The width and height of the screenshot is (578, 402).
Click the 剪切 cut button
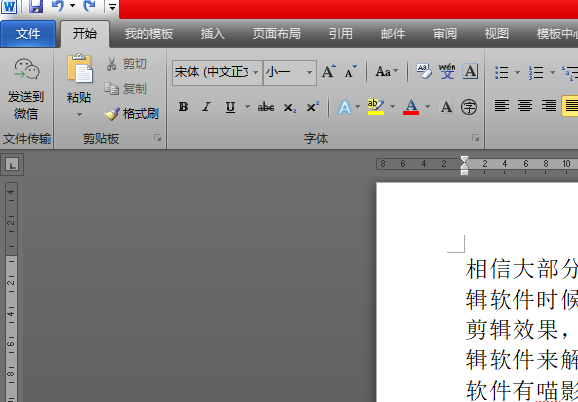126,64
